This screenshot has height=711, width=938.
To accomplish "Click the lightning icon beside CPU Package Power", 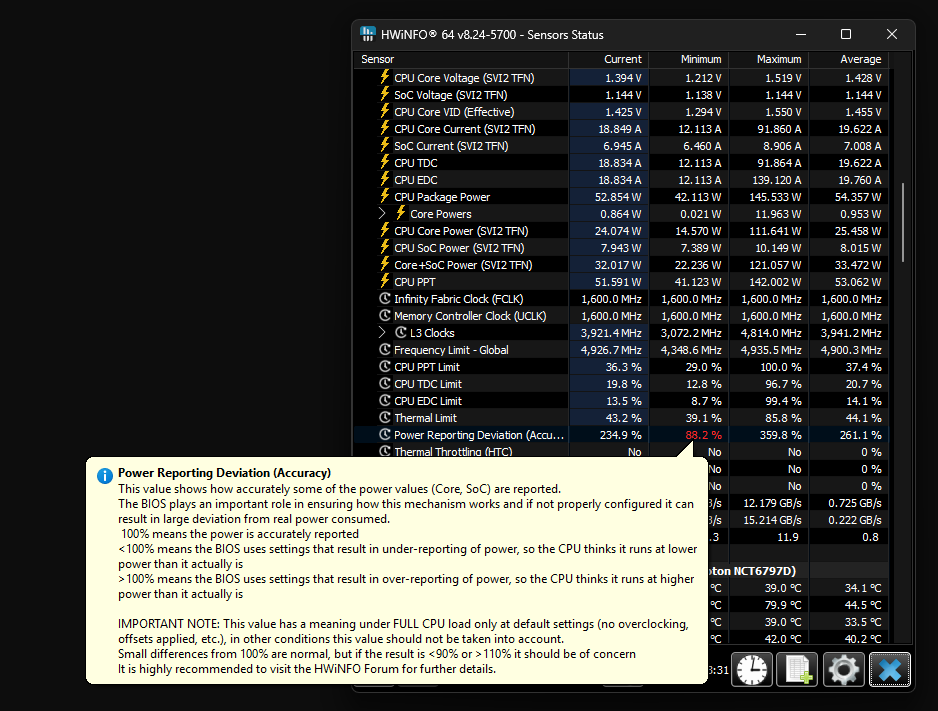I will click(385, 197).
